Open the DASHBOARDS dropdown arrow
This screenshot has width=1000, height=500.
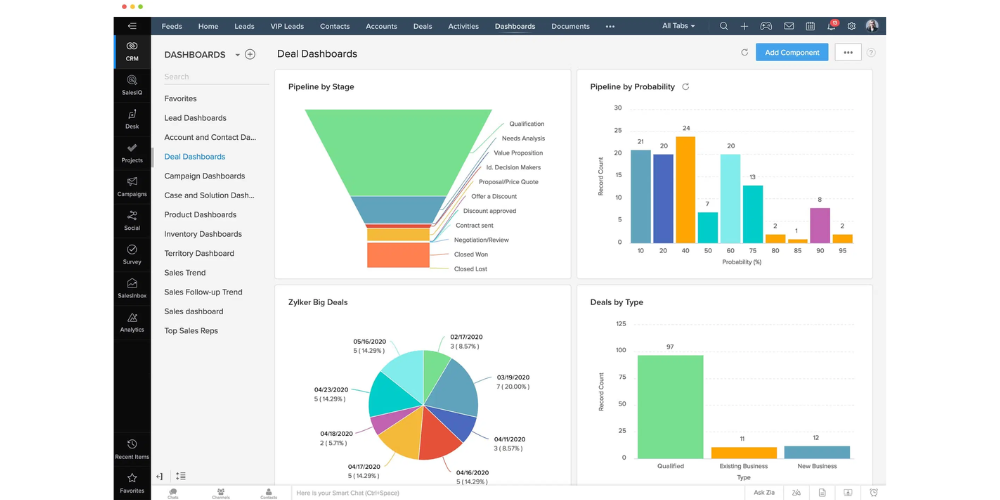[x=237, y=55]
